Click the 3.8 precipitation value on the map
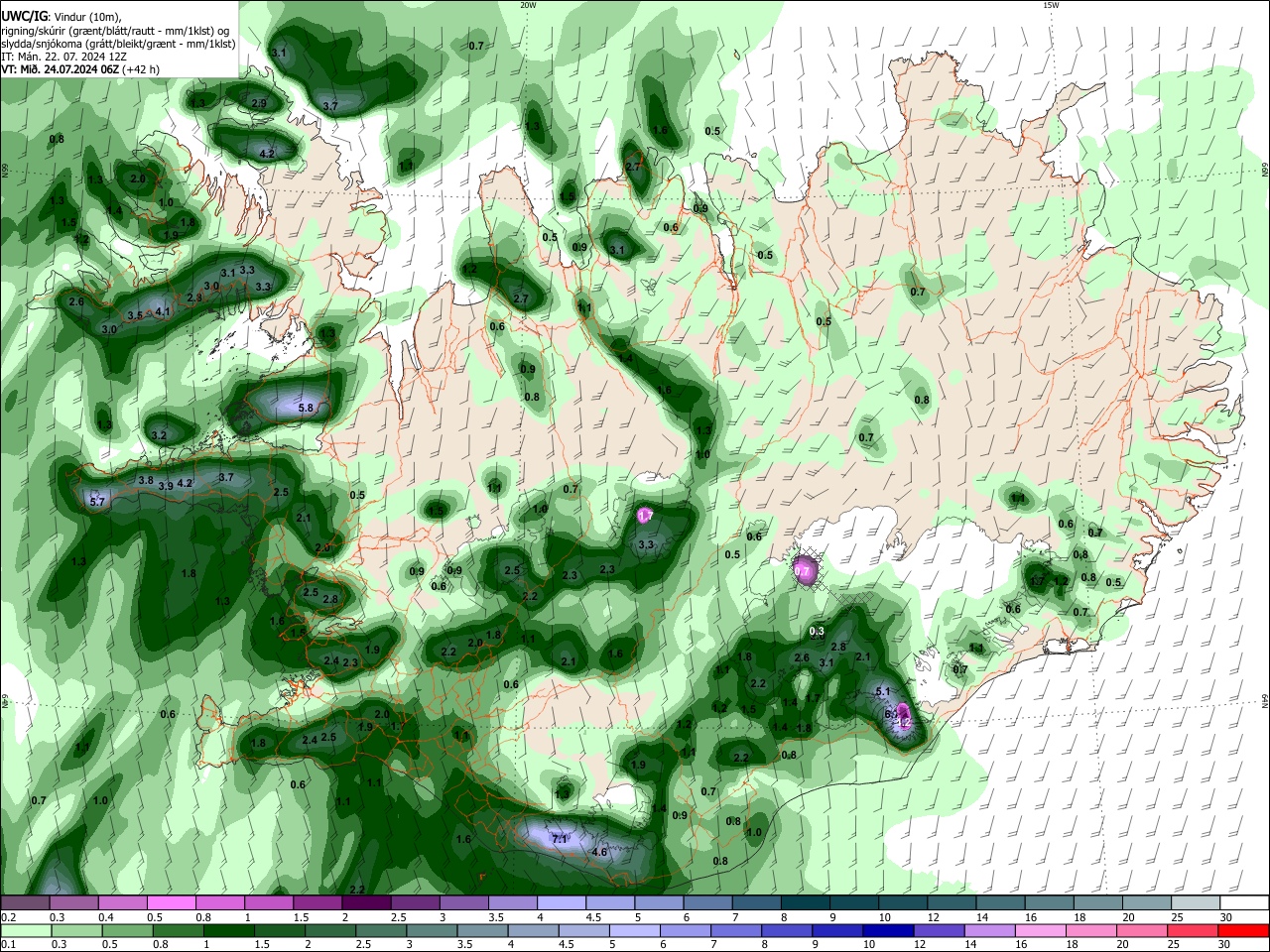The width and height of the screenshot is (1270, 952). click(146, 481)
